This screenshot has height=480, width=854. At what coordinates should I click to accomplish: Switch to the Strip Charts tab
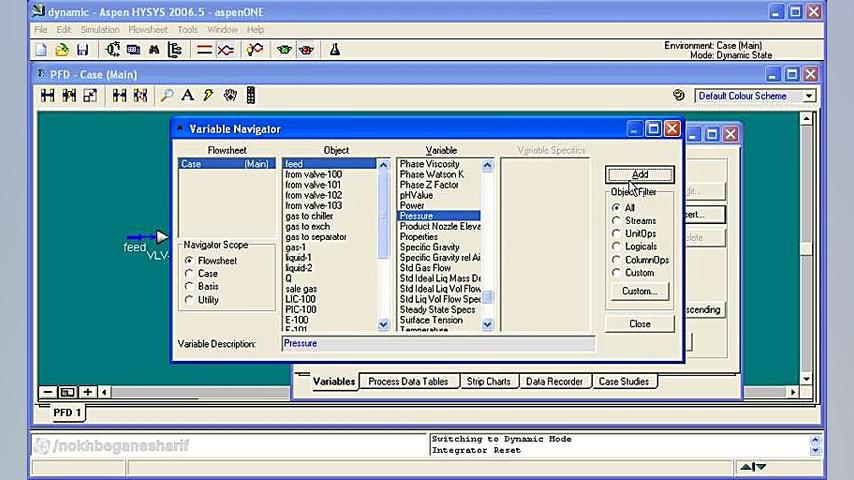point(488,381)
